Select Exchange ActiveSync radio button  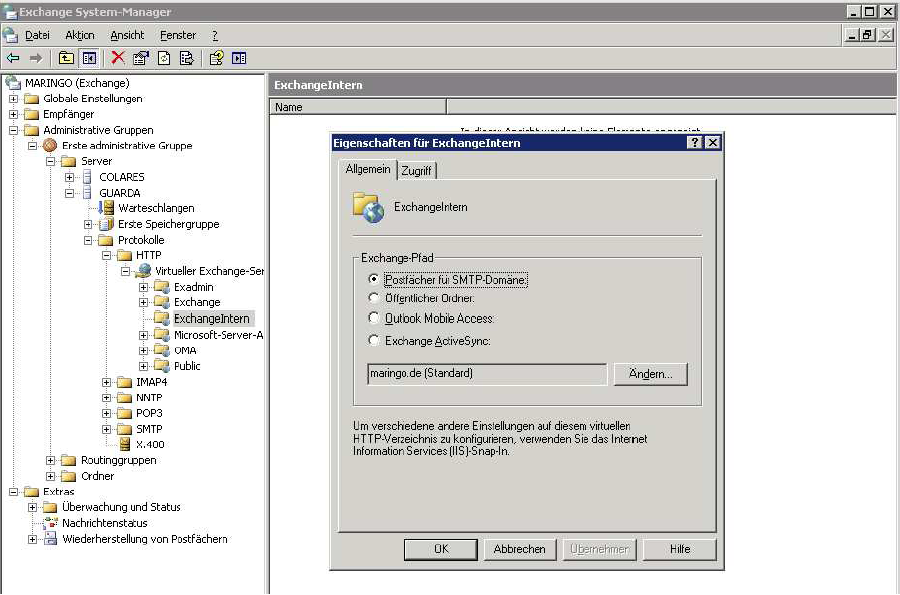coord(374,340)
